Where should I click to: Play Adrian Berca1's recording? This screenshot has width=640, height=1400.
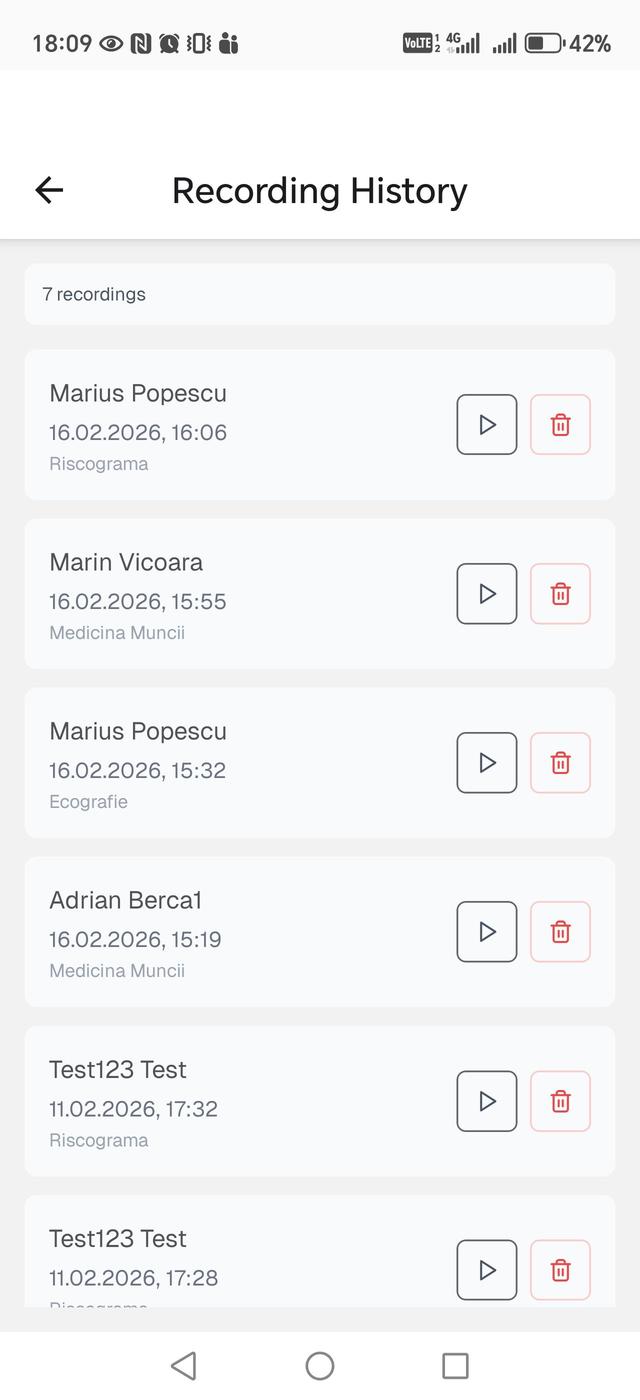[487, 932]
